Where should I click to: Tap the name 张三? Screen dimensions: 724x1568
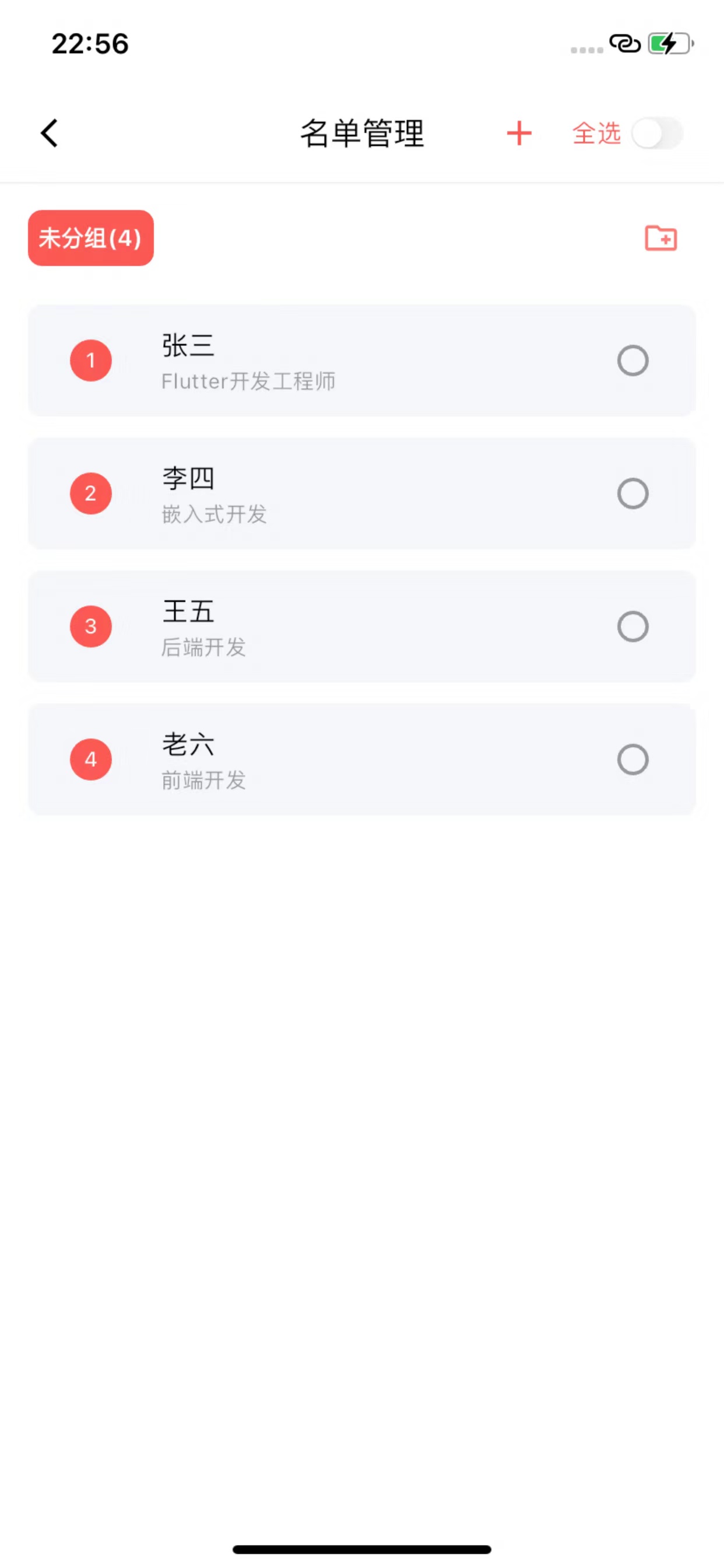(x=188, y=346)
